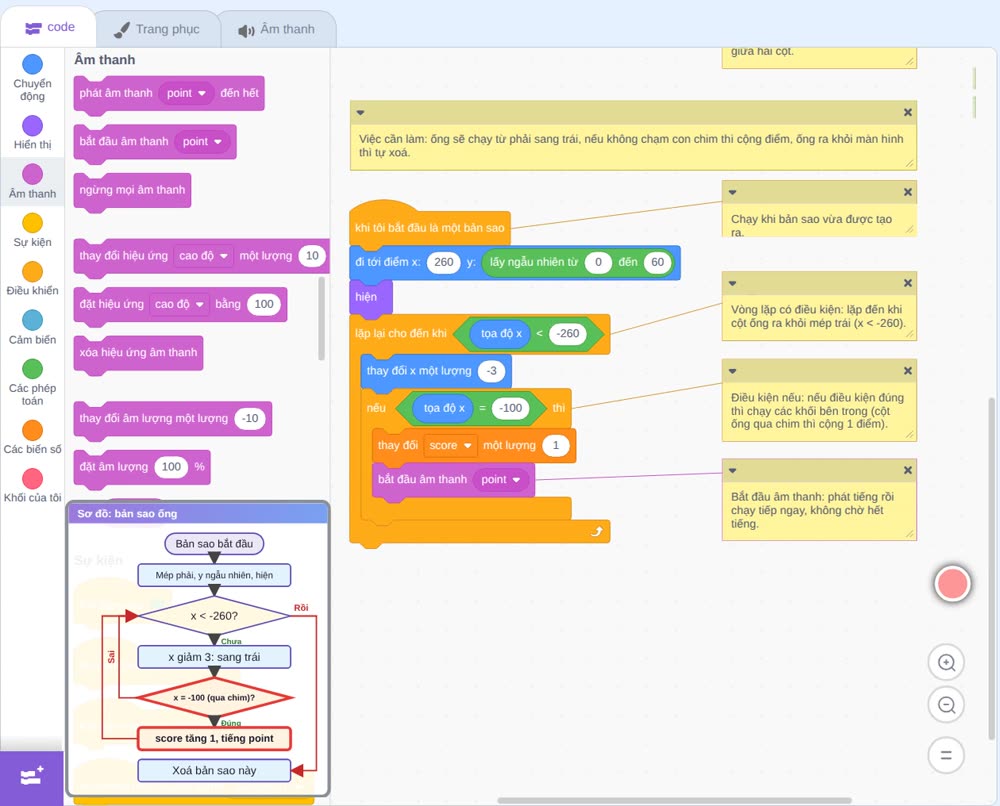Viewport: 1000px width, 806px height.
Task: Close the 'Chạy khi bản sao' comment
Action: click(x=908, y=192)
